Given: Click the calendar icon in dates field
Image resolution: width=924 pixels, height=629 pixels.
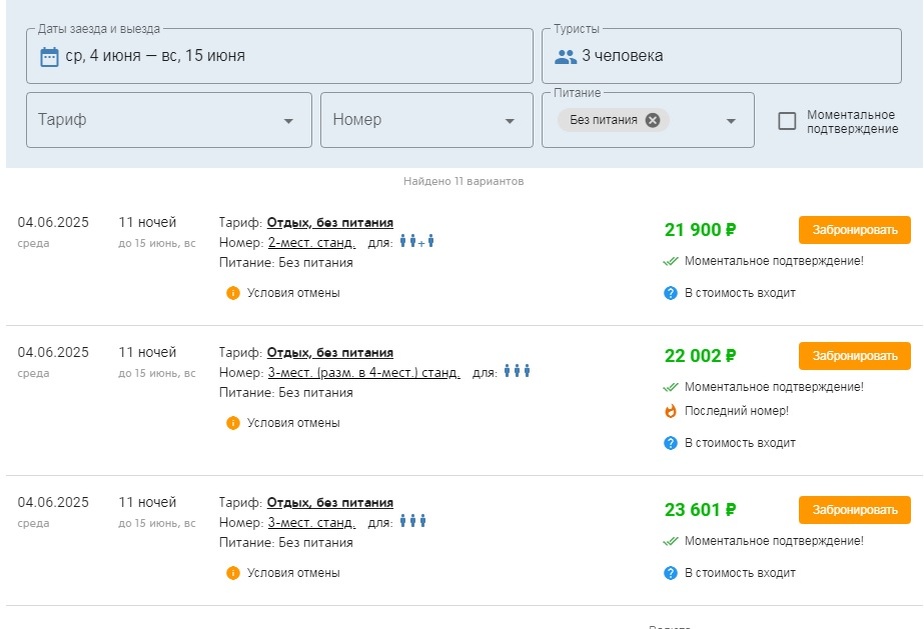Looking at the screenshot, I should click(x=49, y=56).
